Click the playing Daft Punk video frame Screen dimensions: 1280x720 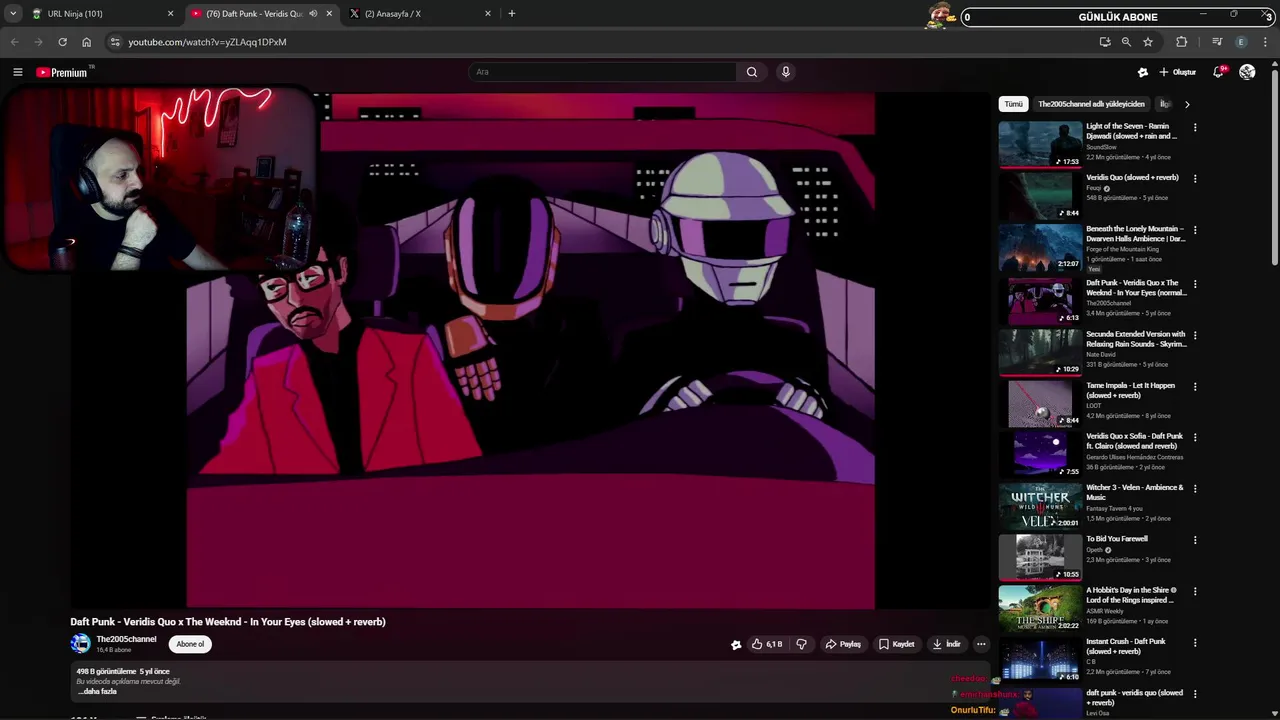tap(530, 350)
